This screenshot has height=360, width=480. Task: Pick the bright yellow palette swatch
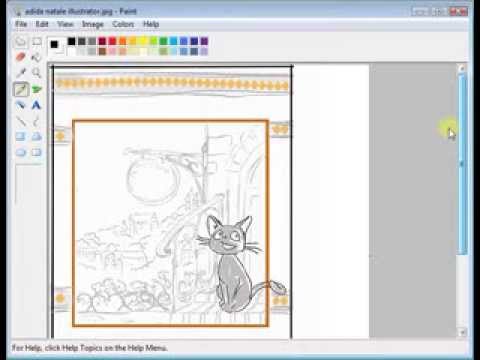tap(143, 41)
